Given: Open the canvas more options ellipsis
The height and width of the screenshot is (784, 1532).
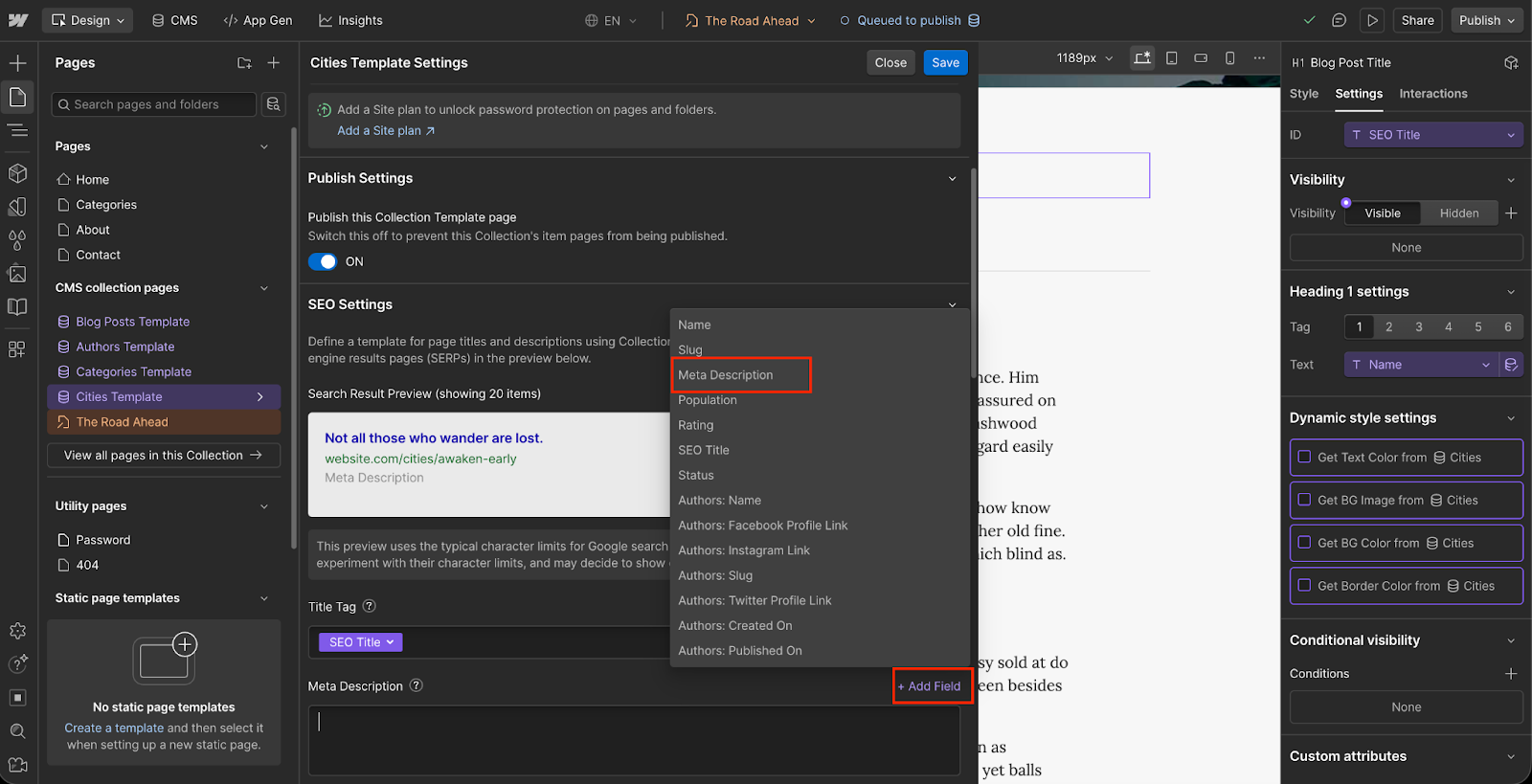Looking at the screenshot, I should coord(1259,58).
